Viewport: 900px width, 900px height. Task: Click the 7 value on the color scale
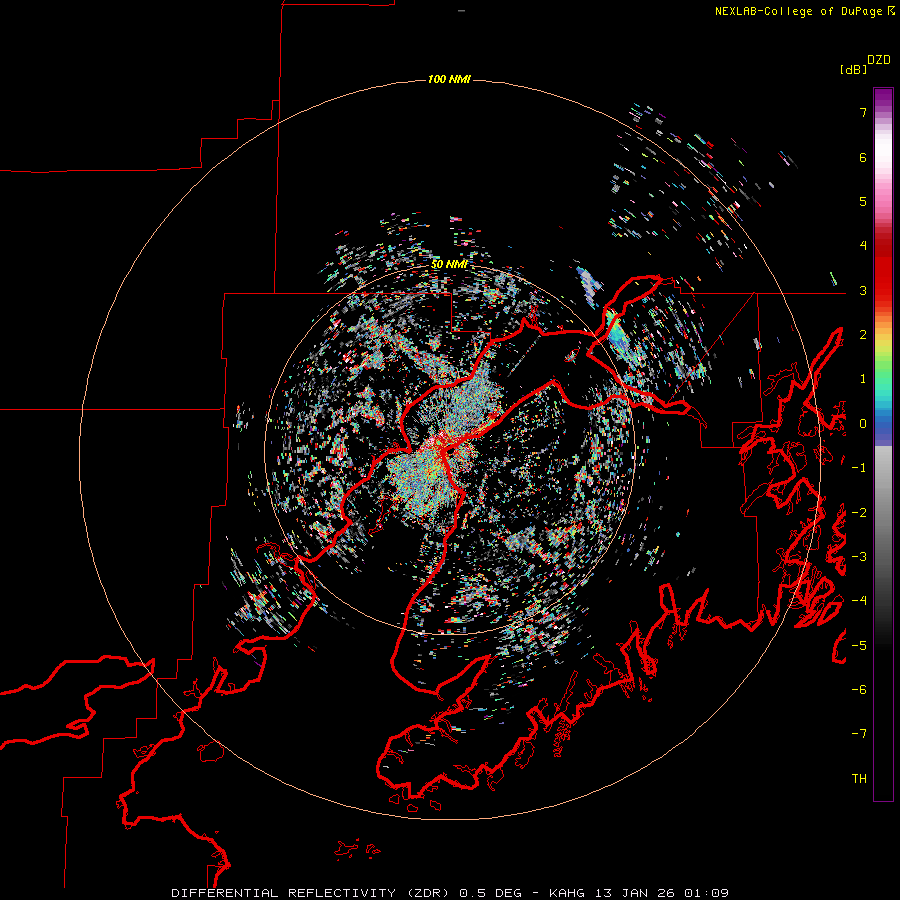(863, 112)
